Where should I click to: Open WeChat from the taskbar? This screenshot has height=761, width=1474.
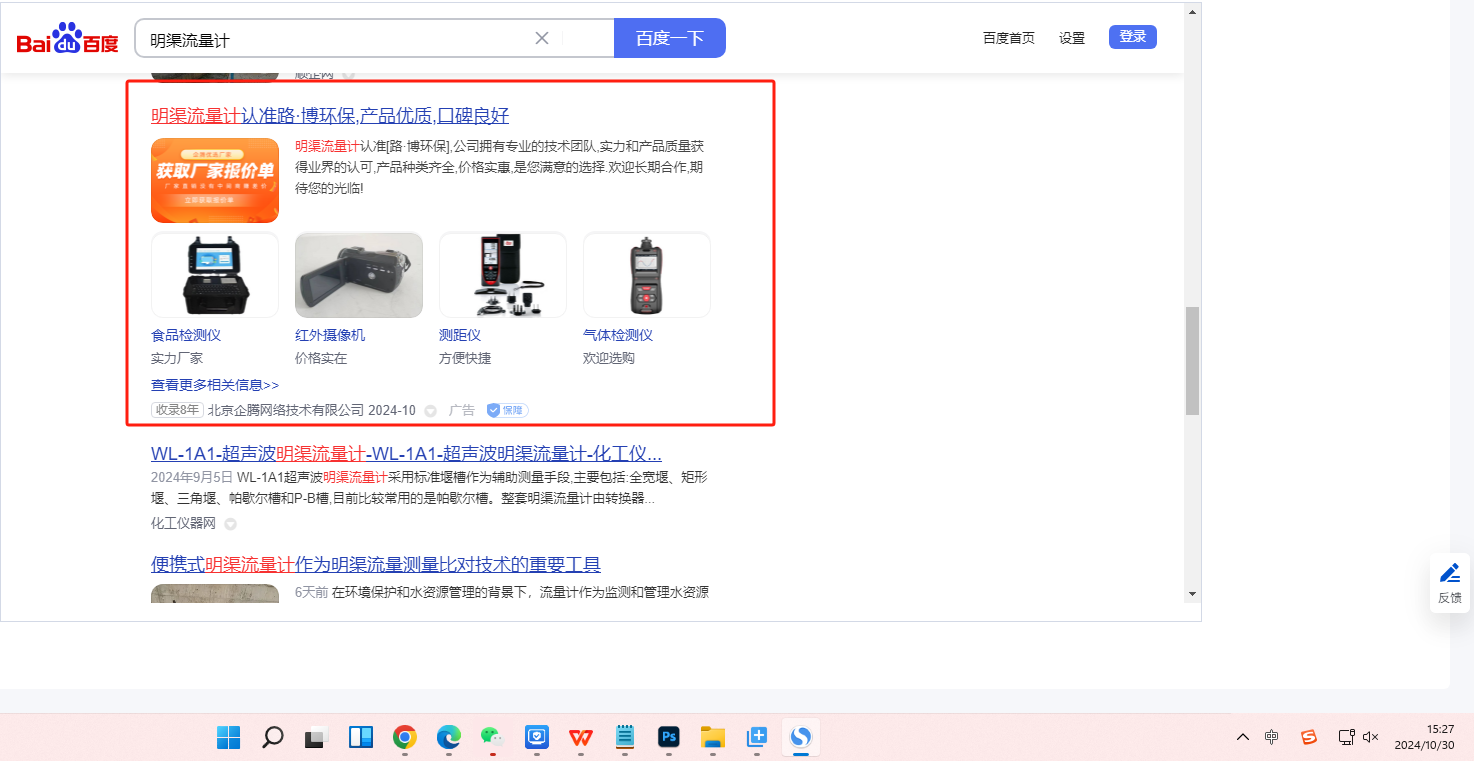(x=492, y=738)
